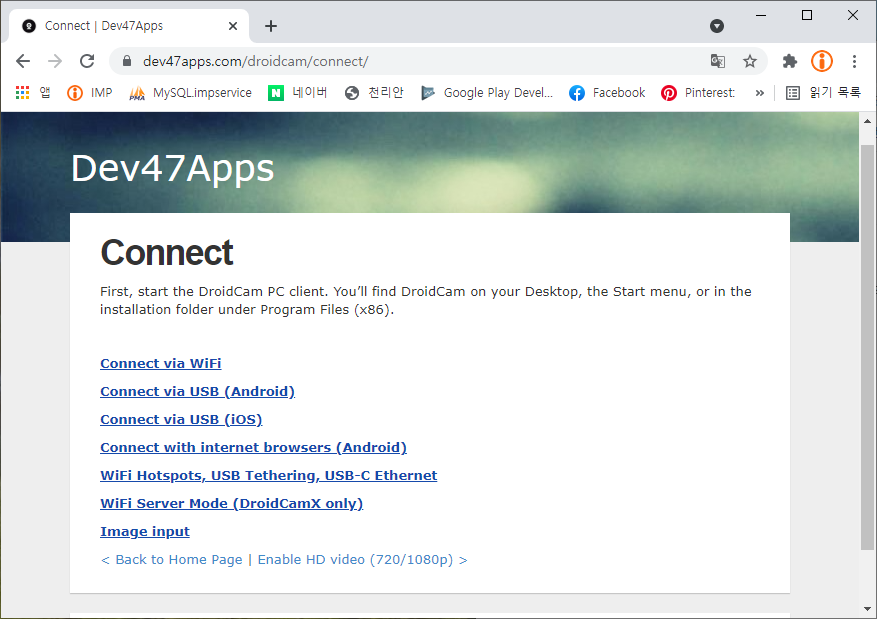Open Connect via WiFi link
The height and width of the screenshot is (619, 877).
(x=161, y=363)
